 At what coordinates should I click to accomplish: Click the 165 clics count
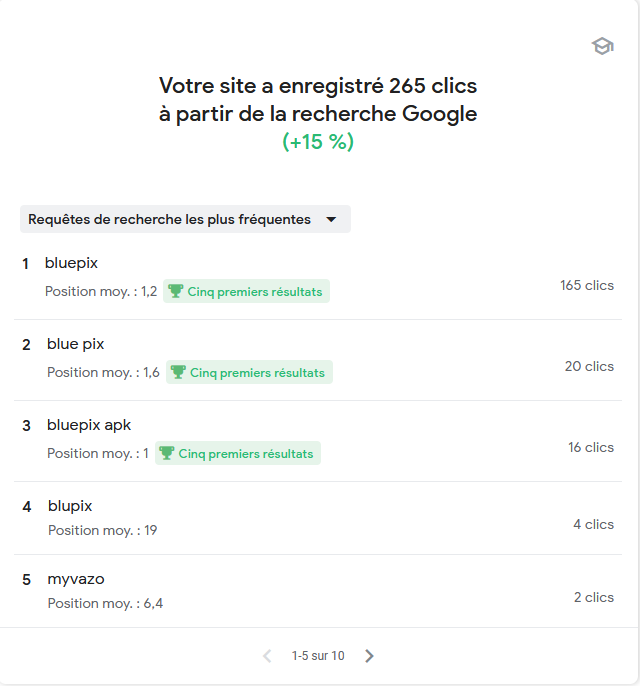(587, 286)
